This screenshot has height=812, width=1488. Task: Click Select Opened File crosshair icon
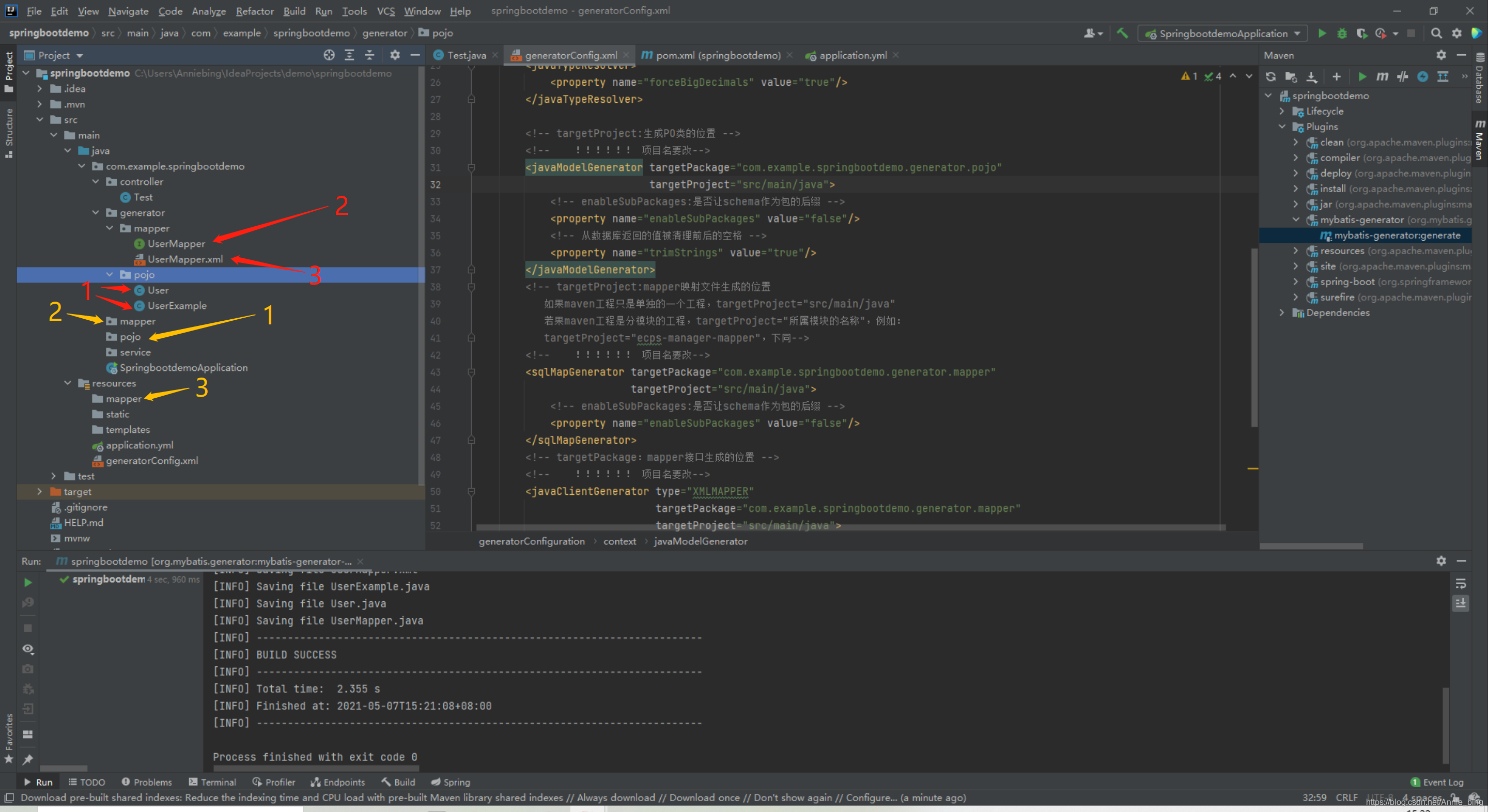[x=329, y=55]
